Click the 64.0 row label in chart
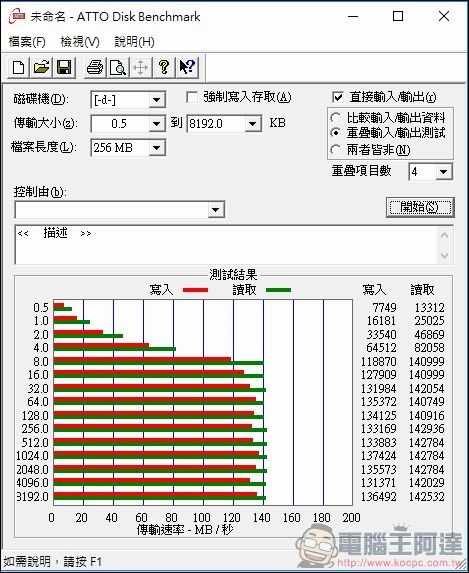 (38, 402)
